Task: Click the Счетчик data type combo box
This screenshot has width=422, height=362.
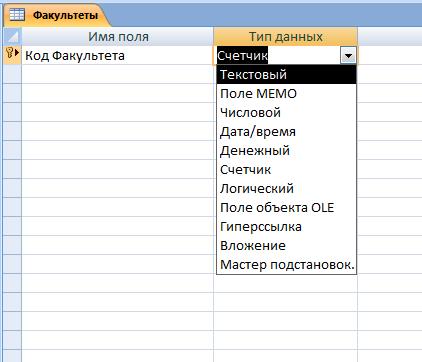Action: coord(286,55)
